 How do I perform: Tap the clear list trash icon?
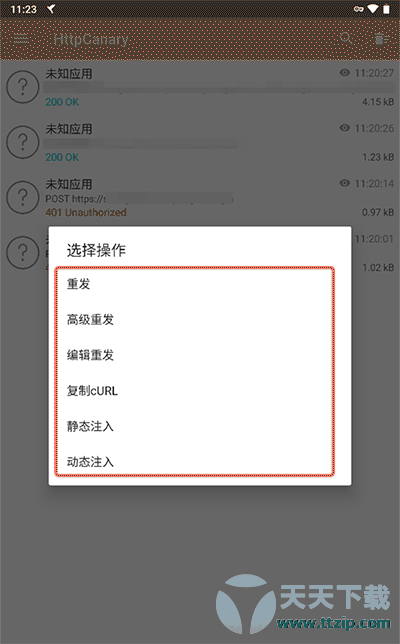point(382,39)
